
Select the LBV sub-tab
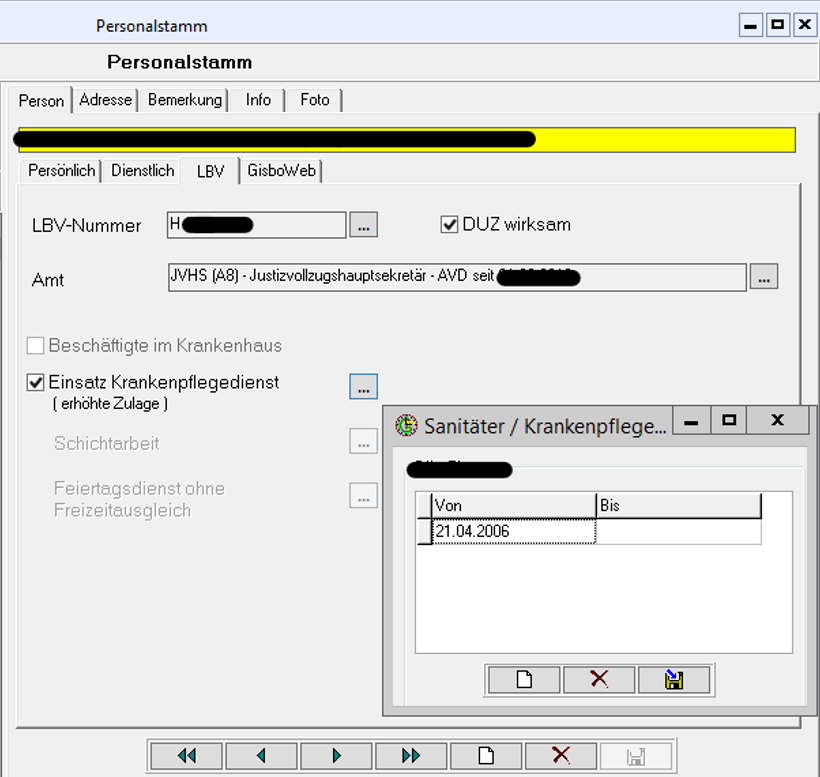(210, 170)
